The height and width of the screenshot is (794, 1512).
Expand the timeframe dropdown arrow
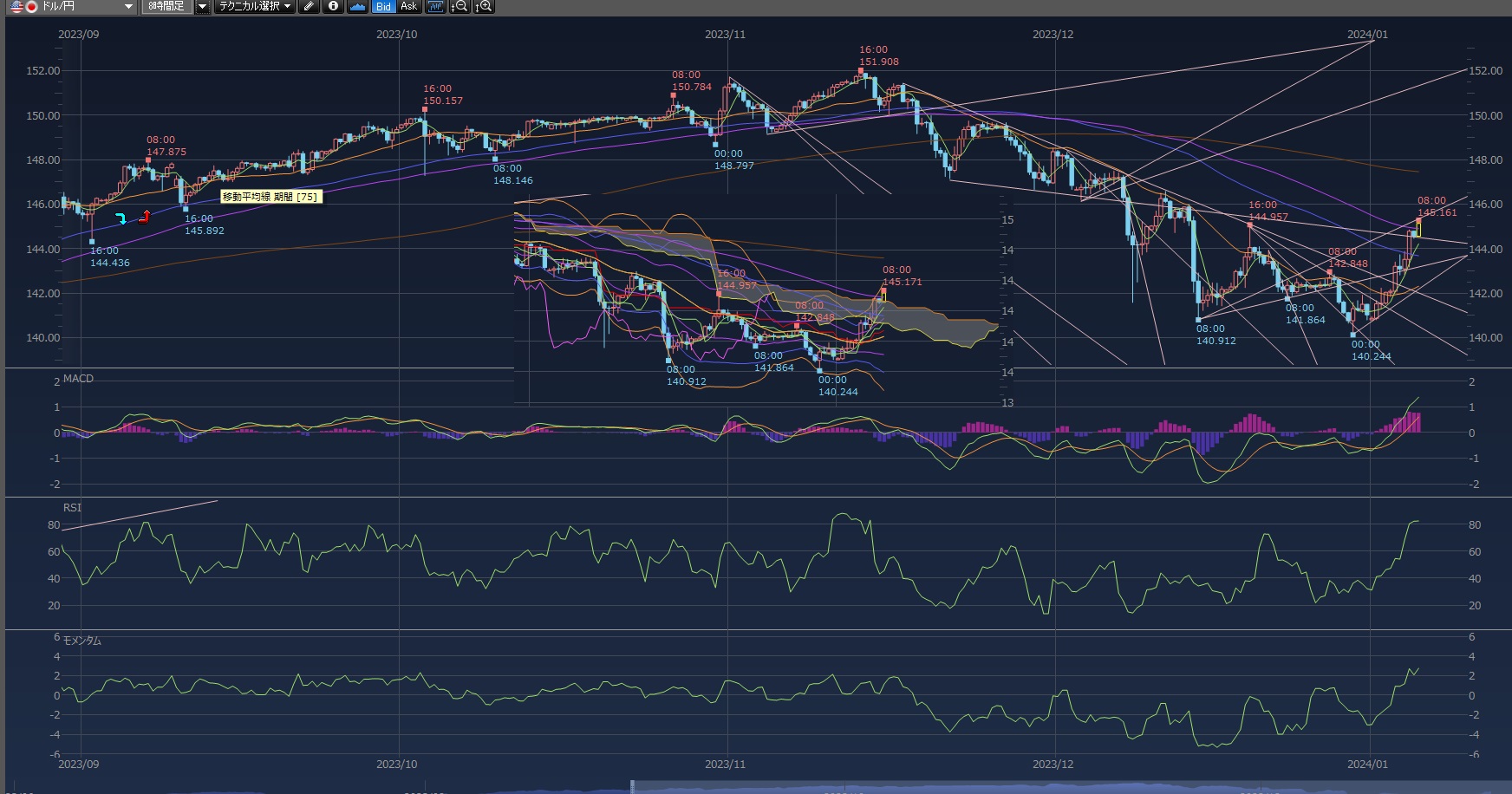[x=202, y=7]
